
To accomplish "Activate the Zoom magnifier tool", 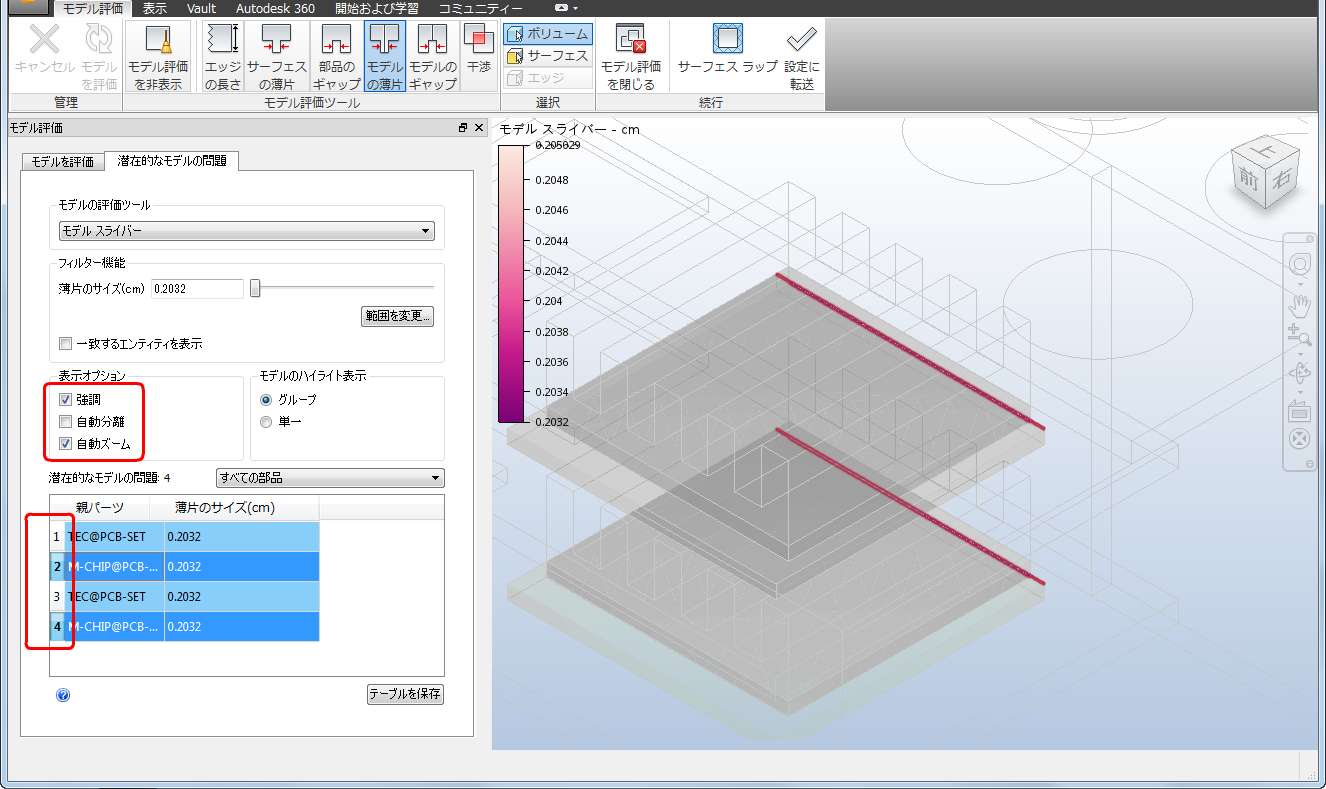I will 1300,335.
